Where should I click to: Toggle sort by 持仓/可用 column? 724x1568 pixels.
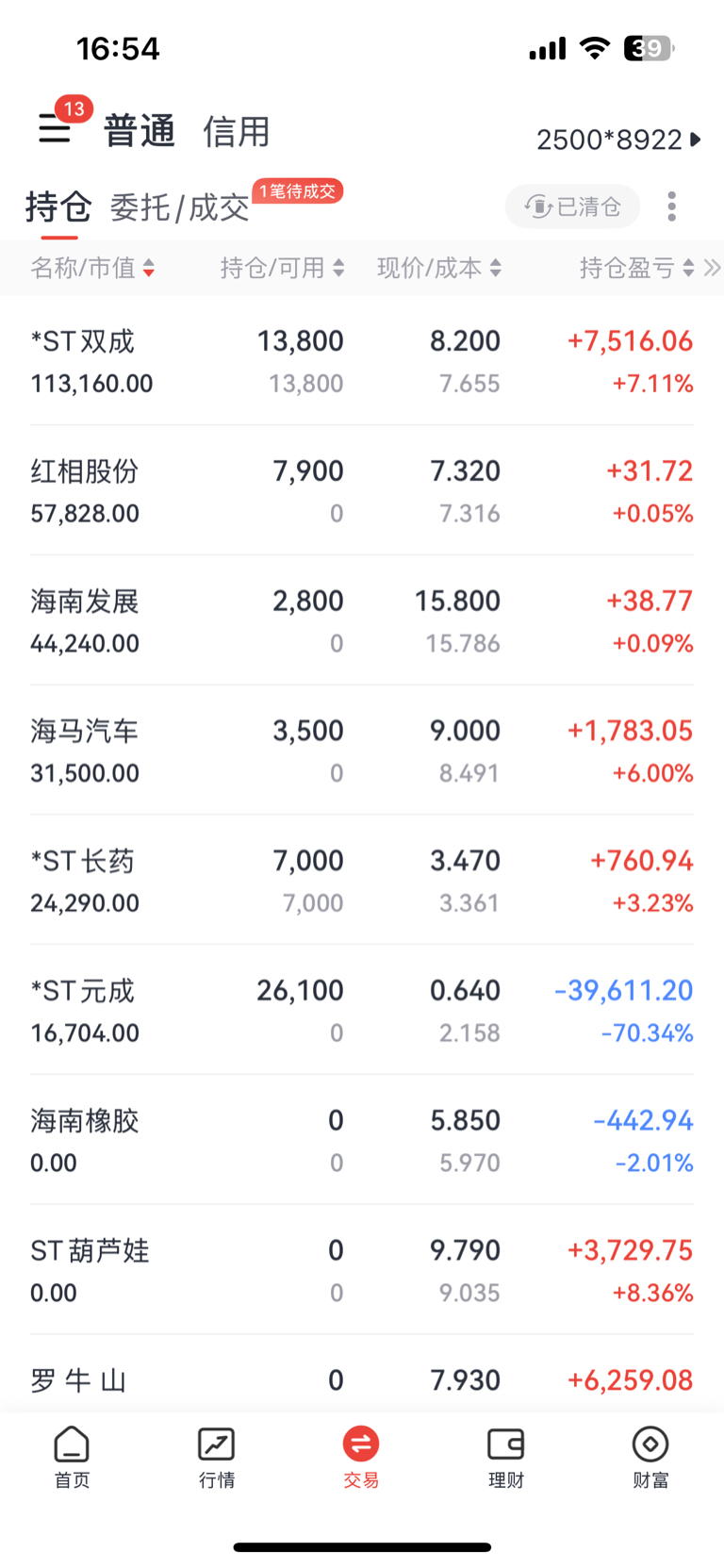click(282, 268)
